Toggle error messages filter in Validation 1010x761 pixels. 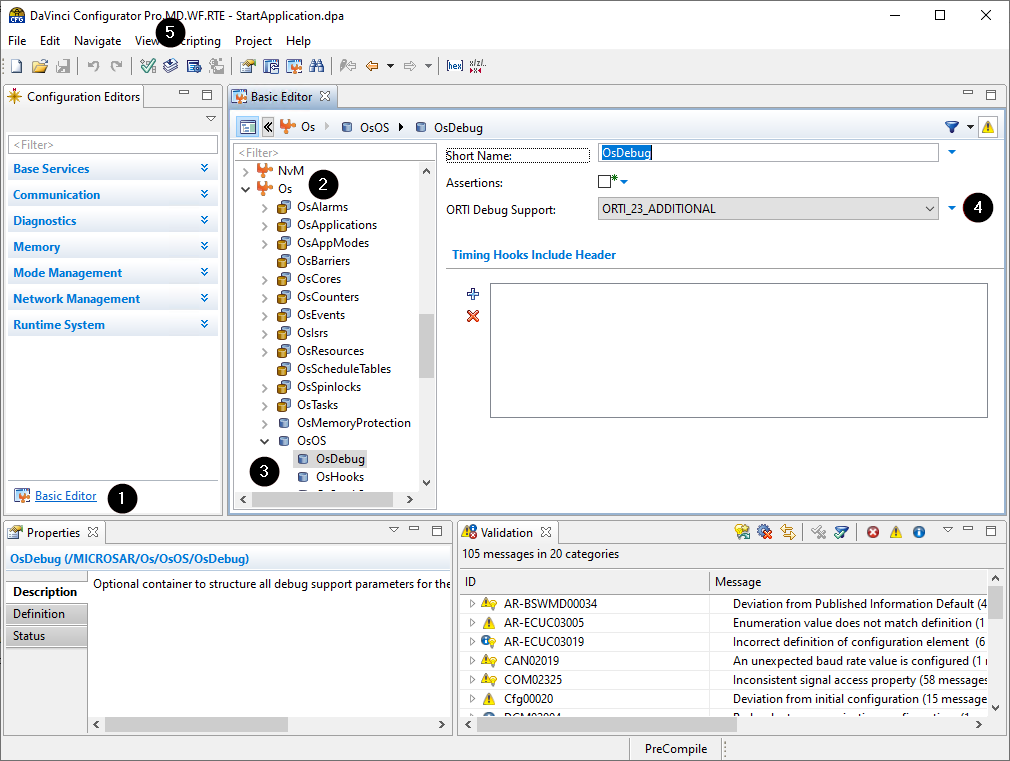[x=873, y=532]
